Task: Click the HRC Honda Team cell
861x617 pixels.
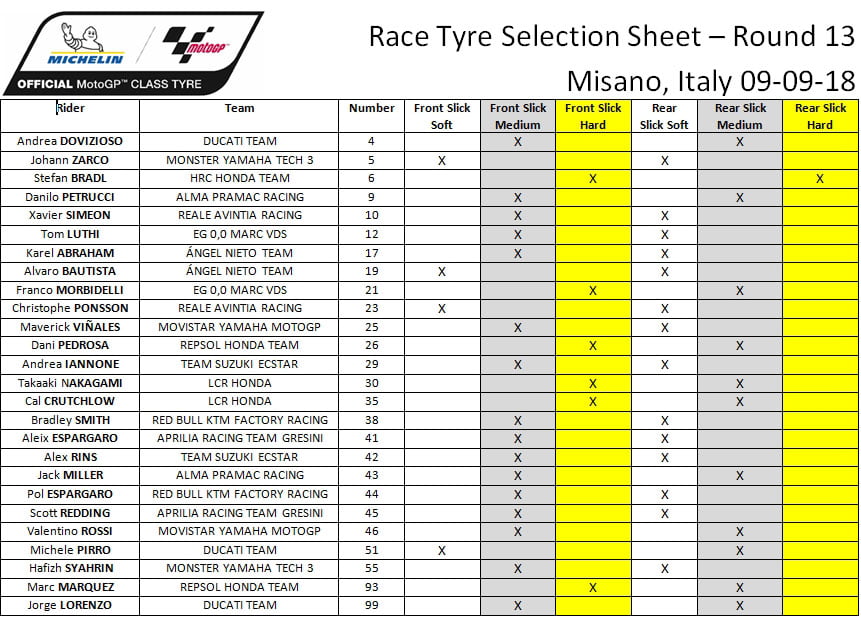Action: coord(240,179)
